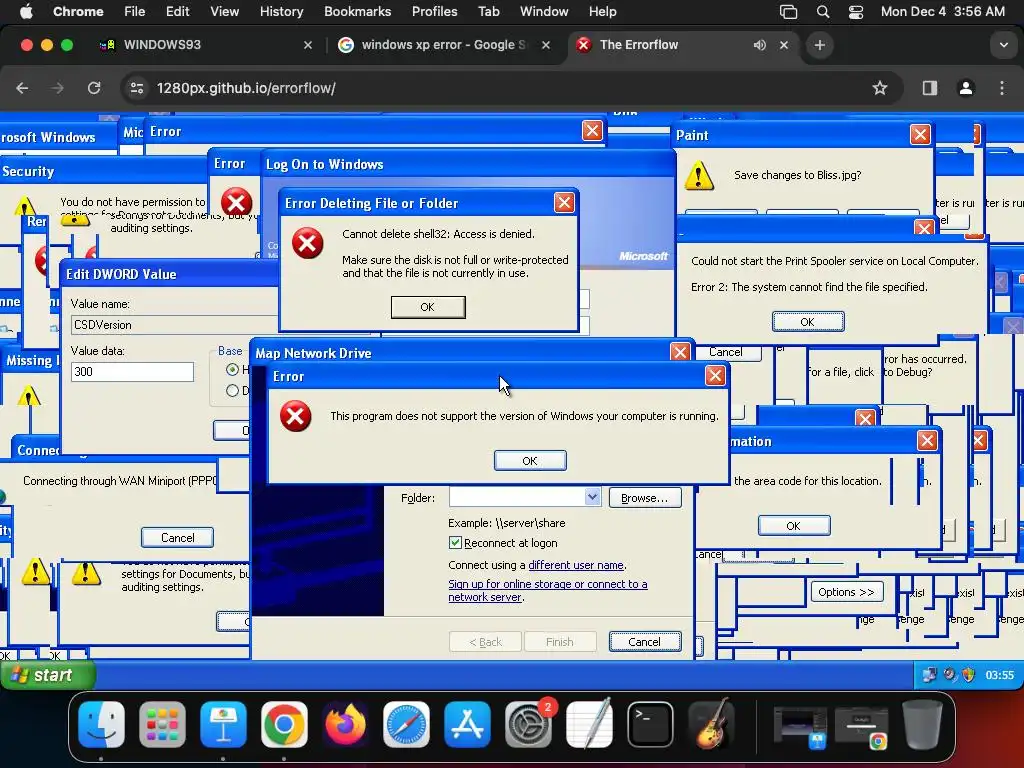
Task: Open TextEdit from Dock
Action: (x=589, y=724)
